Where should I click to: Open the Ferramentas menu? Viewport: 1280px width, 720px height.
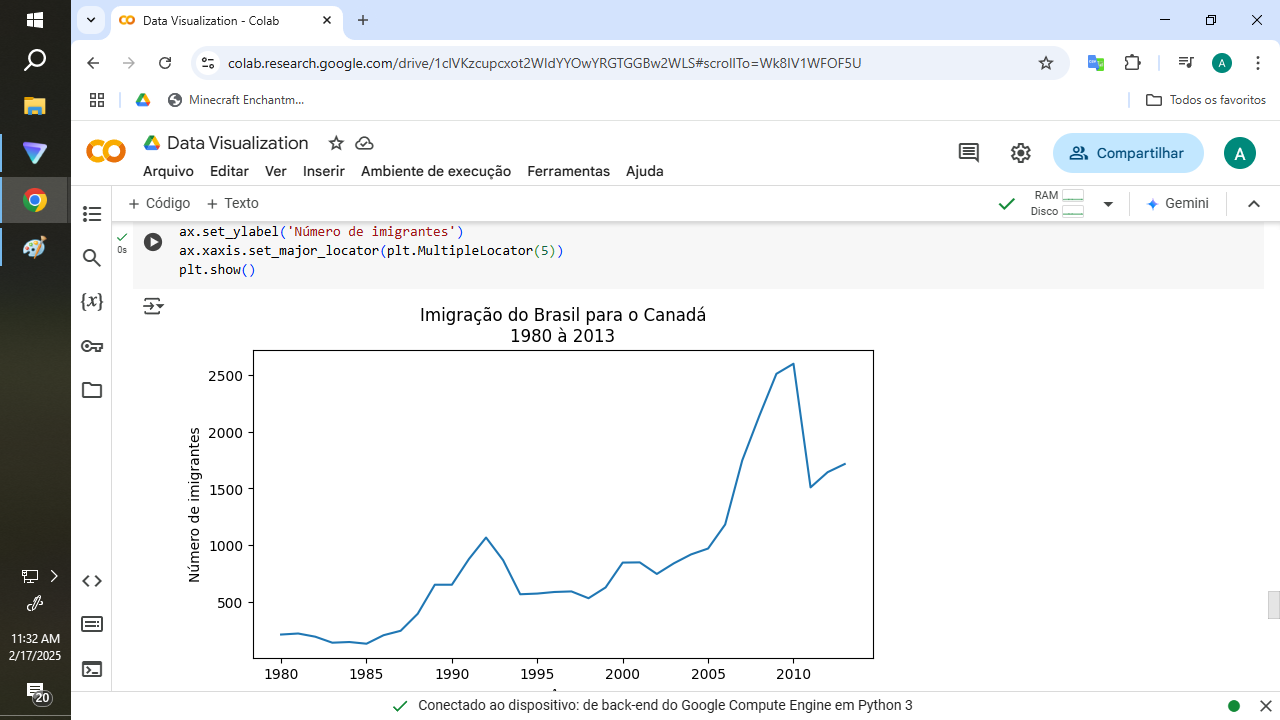(x=568, y=171)
